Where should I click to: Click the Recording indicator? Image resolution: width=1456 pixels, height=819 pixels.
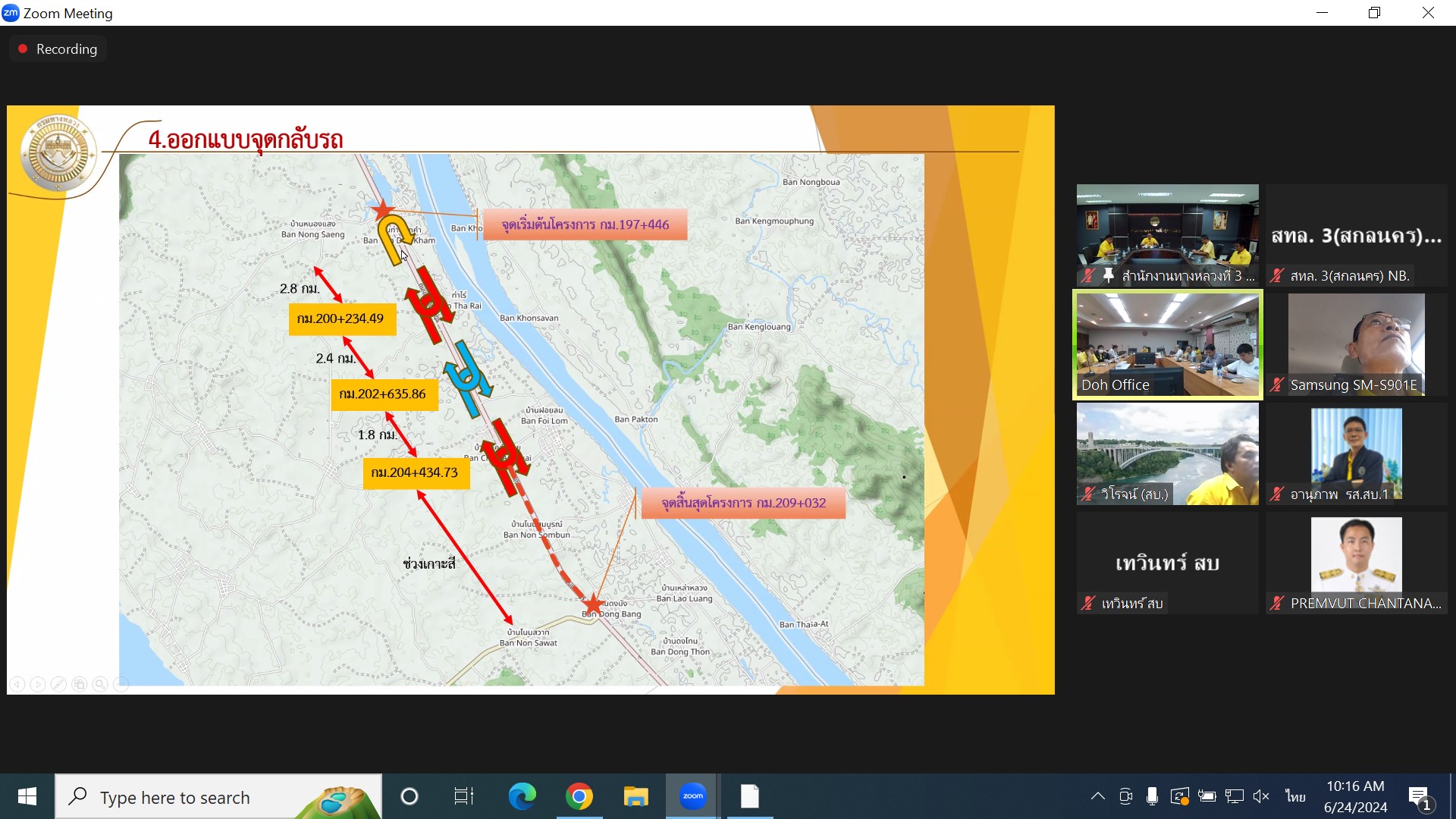tap(58, 49)
